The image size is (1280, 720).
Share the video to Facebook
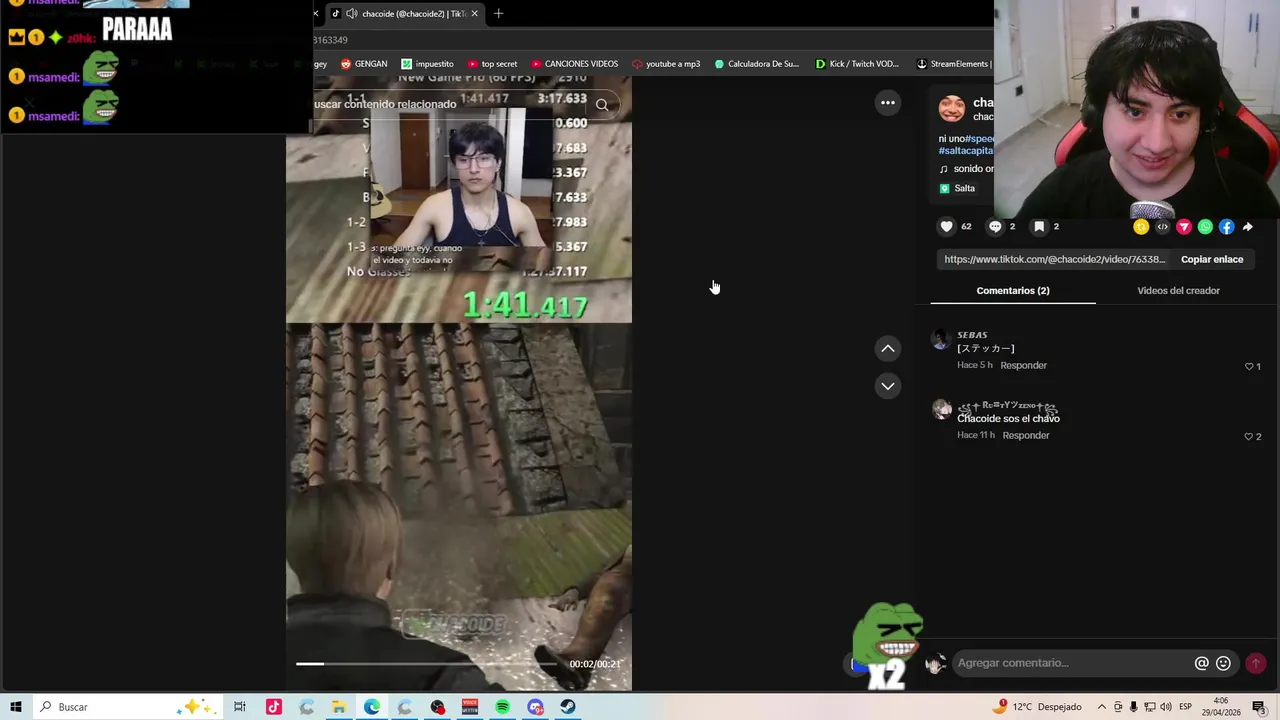pyautogui.click(x=1226, y=227)
